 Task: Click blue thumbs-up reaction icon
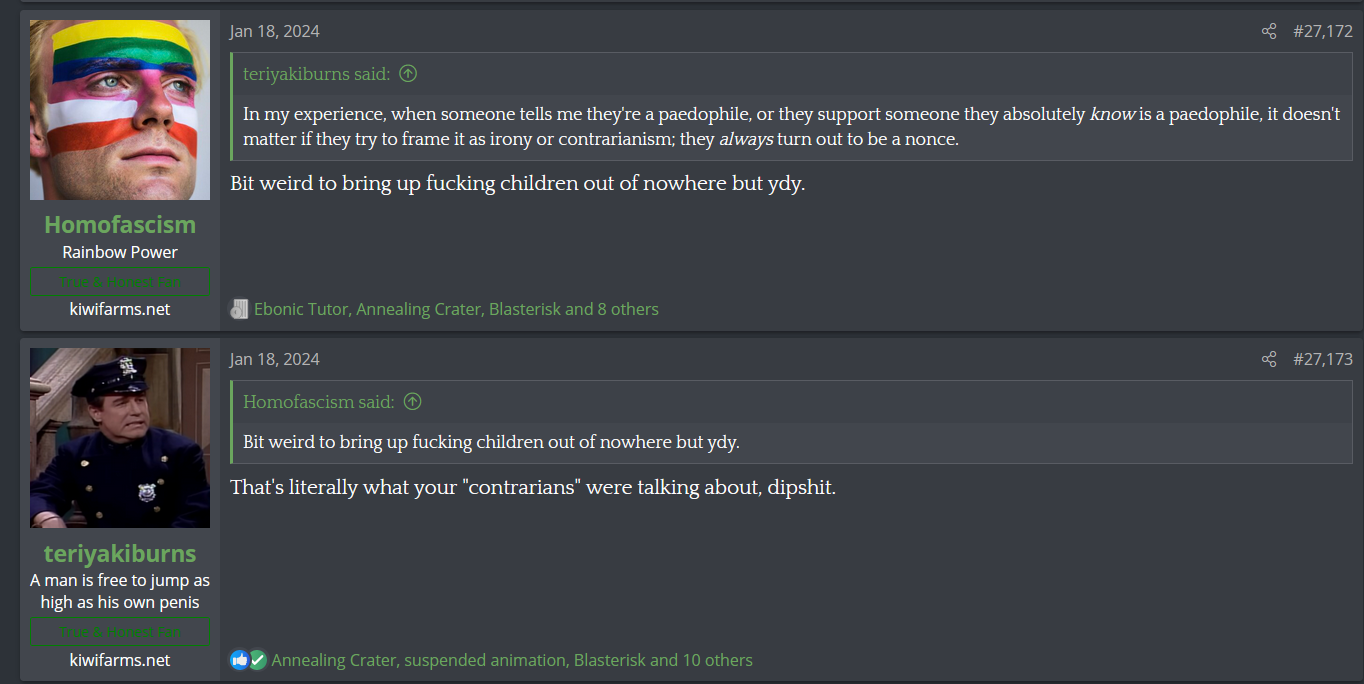point(239,660)
